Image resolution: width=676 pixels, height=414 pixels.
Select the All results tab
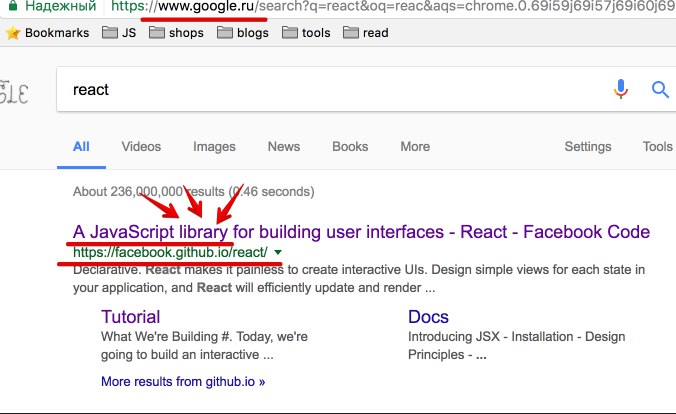tap(81, 147)
